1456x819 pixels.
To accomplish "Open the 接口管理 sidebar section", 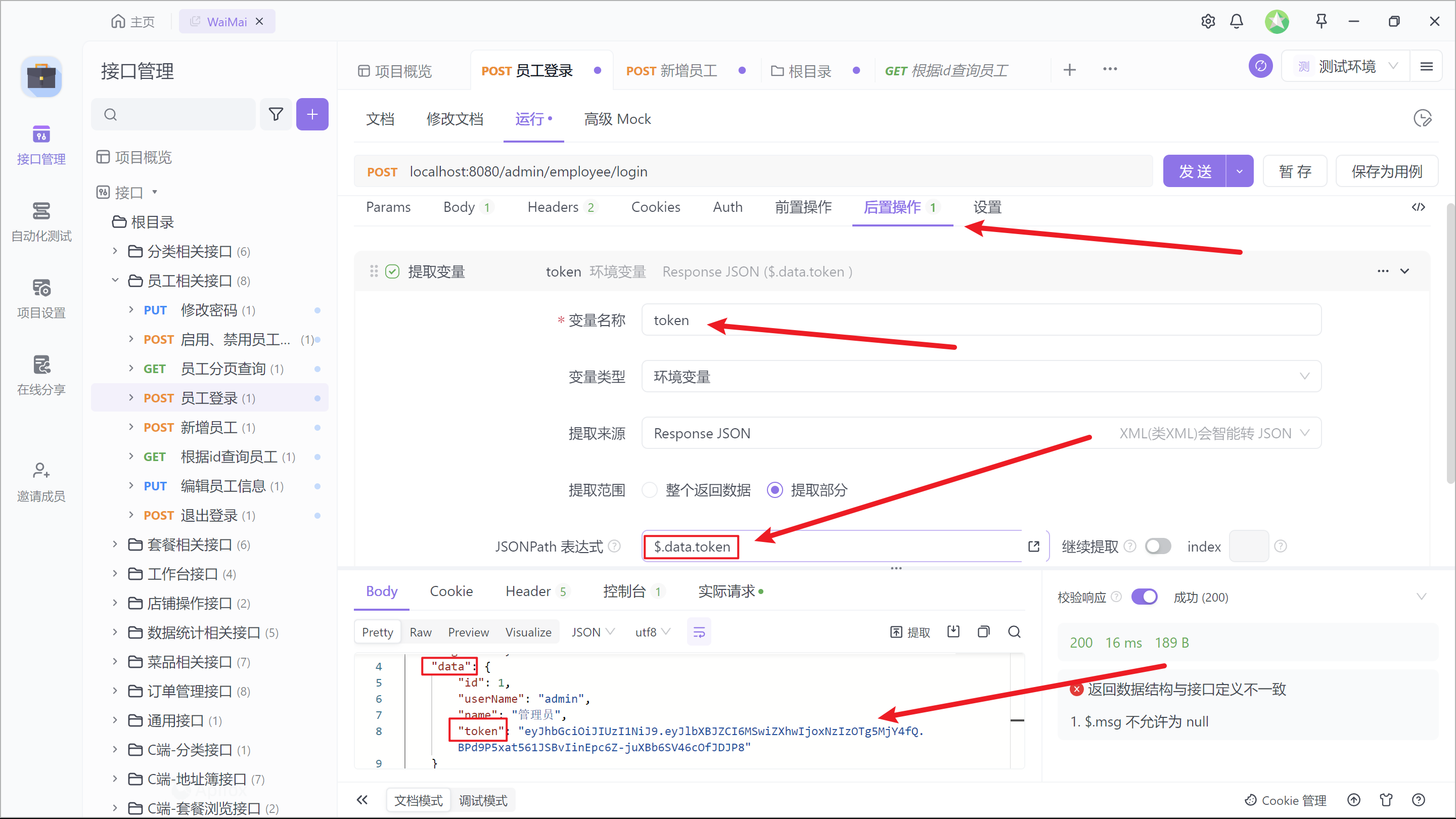I will point(40,145).
